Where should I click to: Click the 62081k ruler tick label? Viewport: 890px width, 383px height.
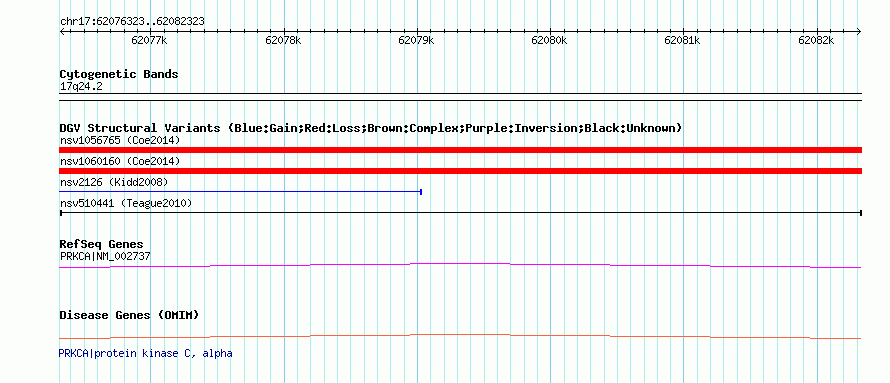point(682,40)
